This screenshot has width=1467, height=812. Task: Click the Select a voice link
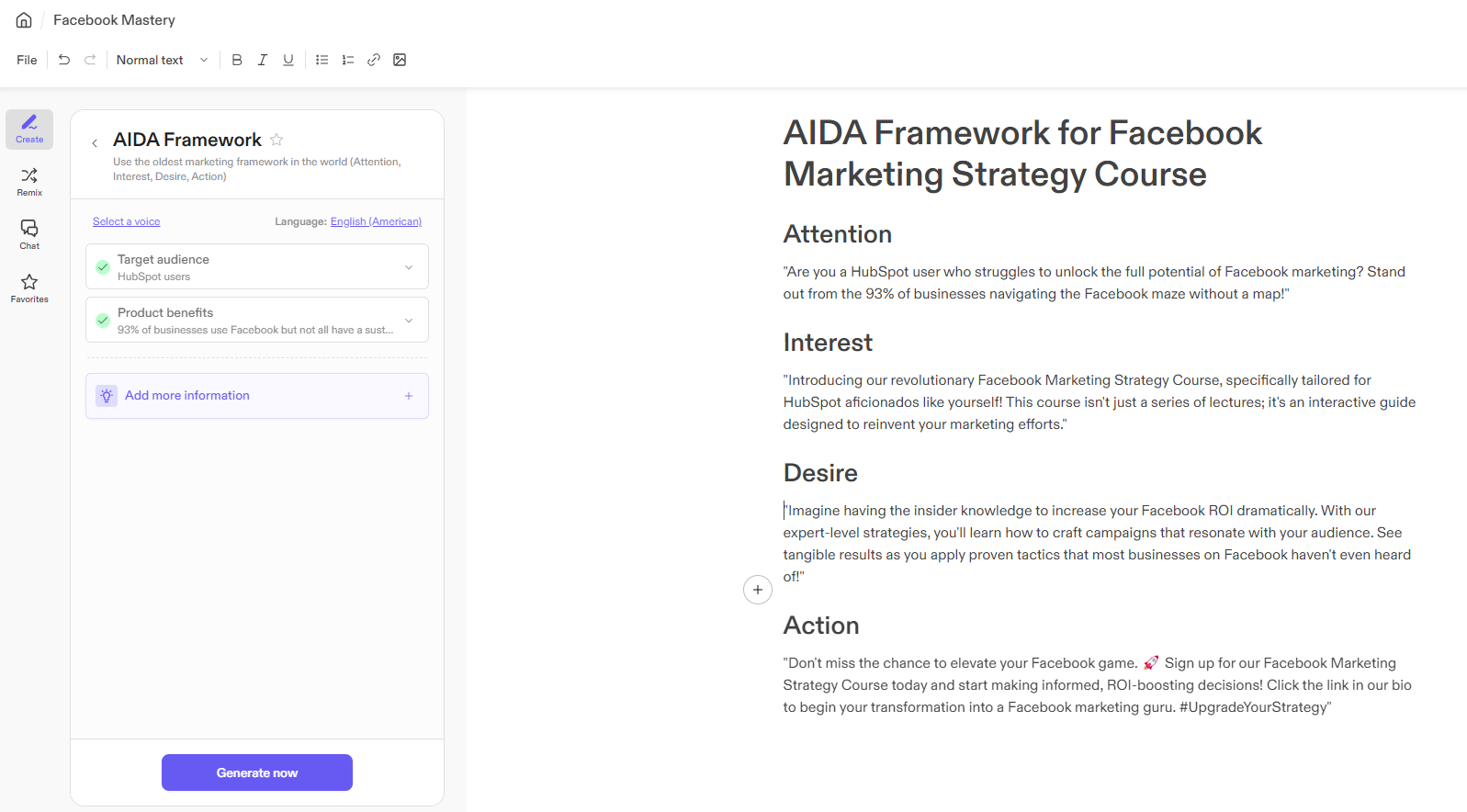coord(127,221)
